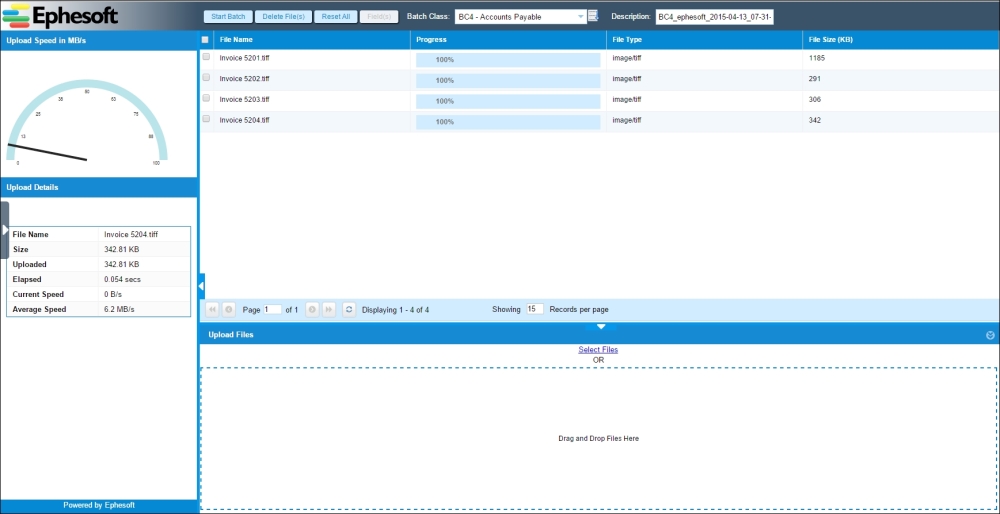Viewport: 1000px width, 514px height.
Task: Click the Start Batch button
Action: (228, 17)
